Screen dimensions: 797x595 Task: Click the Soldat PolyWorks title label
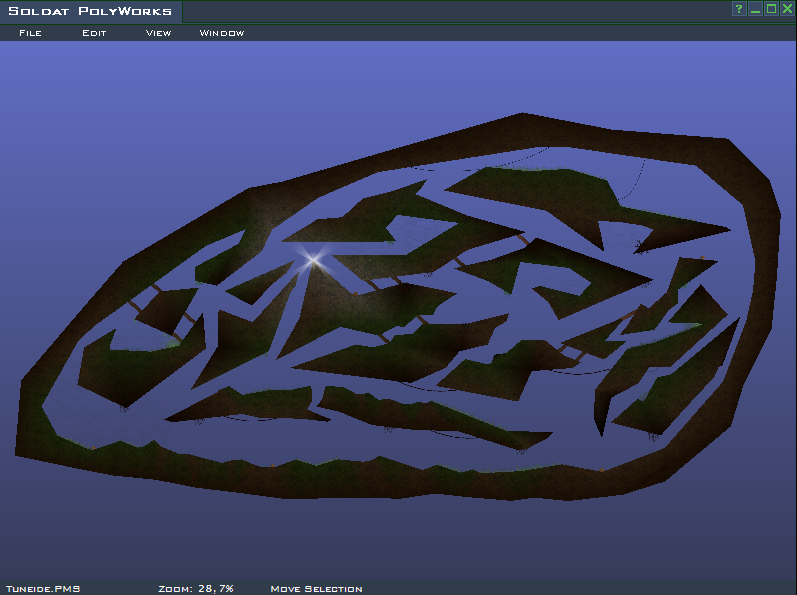click(90, 11)
